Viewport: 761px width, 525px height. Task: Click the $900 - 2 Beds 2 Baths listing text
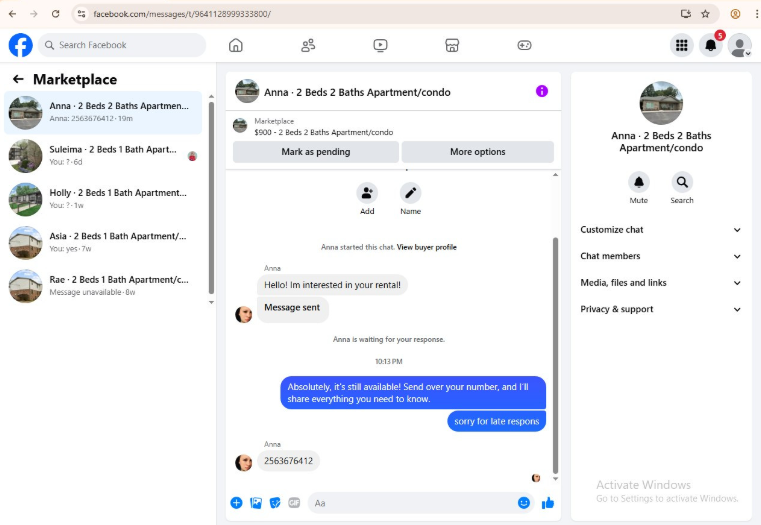pos(324,132)
